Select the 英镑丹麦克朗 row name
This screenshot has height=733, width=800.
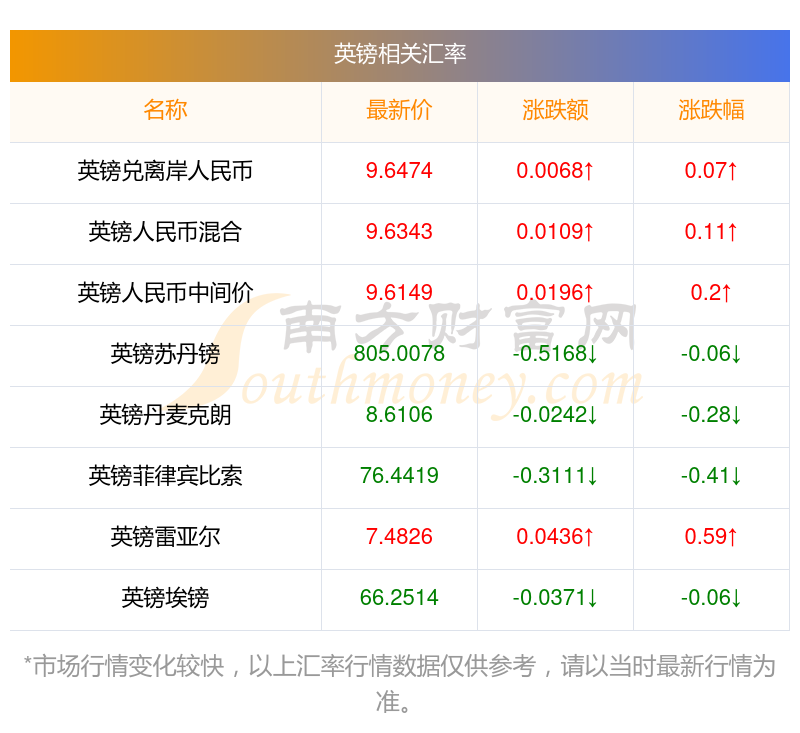[165, 415]
